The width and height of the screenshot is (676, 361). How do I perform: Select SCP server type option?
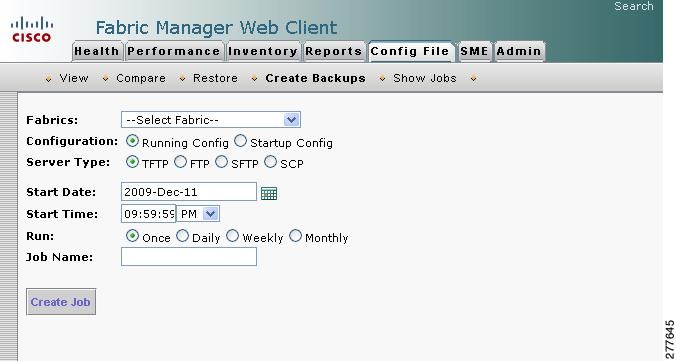coord(270,162)
